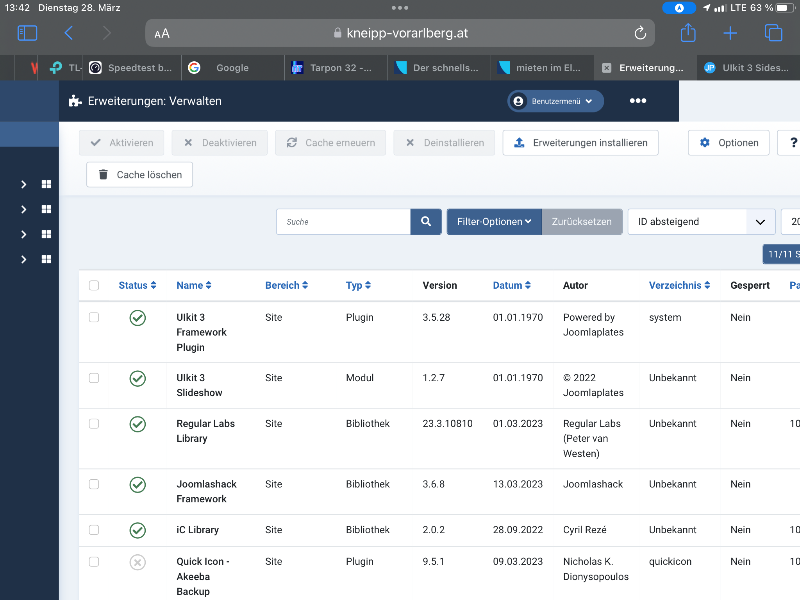Tap the Safari share icon
This screenshot has height=600, width=800.
tap(688, 33)
